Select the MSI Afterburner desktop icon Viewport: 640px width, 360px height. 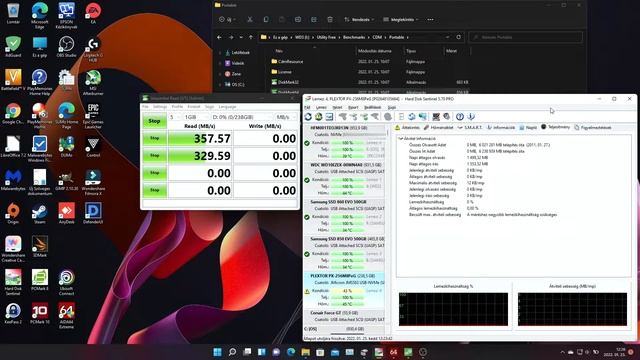pyautogui.click(x=93, y=82)
